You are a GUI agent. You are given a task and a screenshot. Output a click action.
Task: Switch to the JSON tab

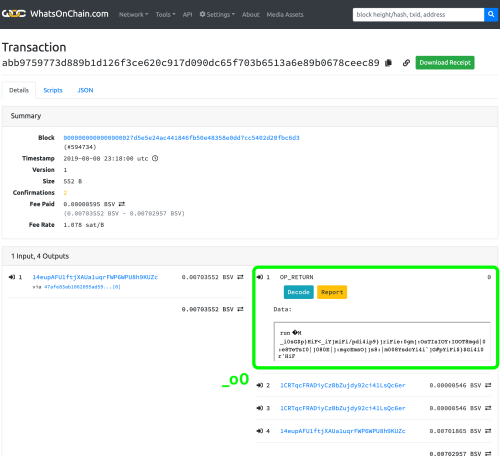(85, 90)
